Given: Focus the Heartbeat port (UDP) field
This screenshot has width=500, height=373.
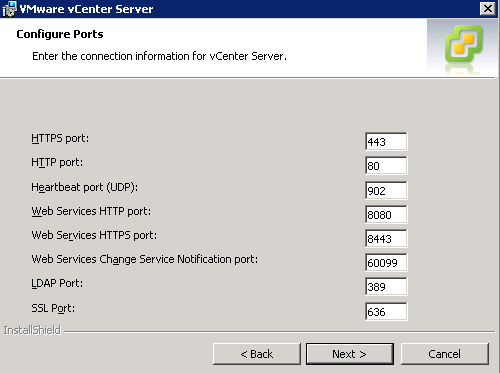Looking at the screenshot, I should (386, 191).
